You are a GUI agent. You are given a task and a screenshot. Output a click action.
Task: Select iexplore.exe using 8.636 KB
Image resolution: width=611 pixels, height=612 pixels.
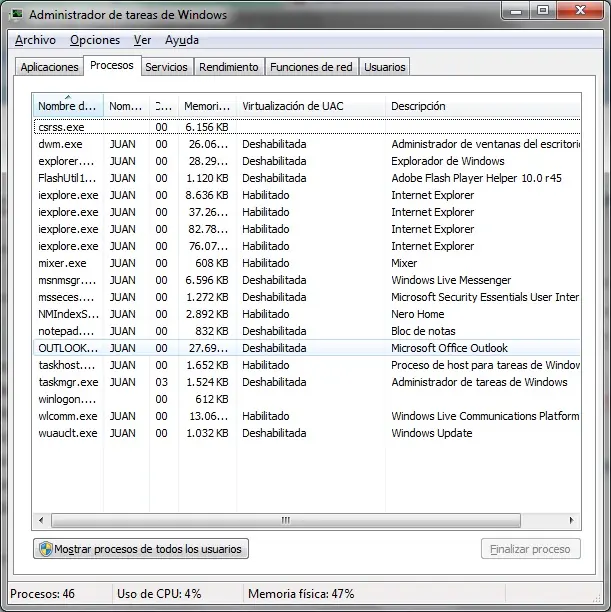[x=307, y=195]
